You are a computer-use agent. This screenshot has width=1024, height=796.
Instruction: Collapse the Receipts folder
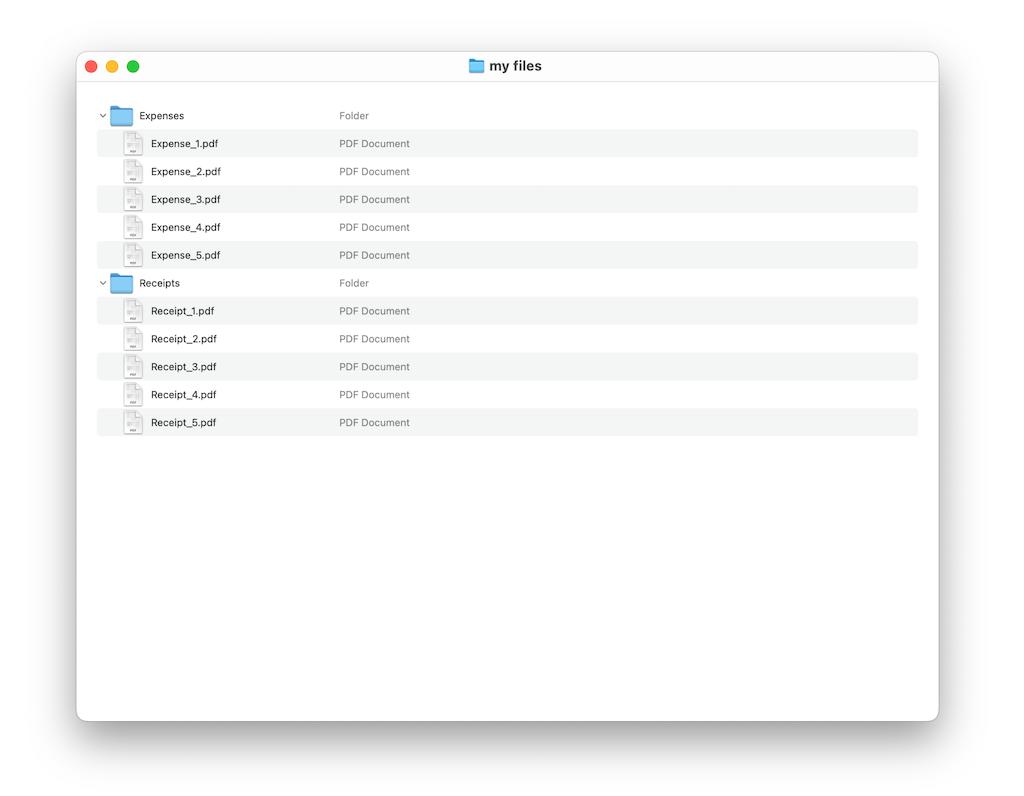pyautogui.click(x=102, y=283)
